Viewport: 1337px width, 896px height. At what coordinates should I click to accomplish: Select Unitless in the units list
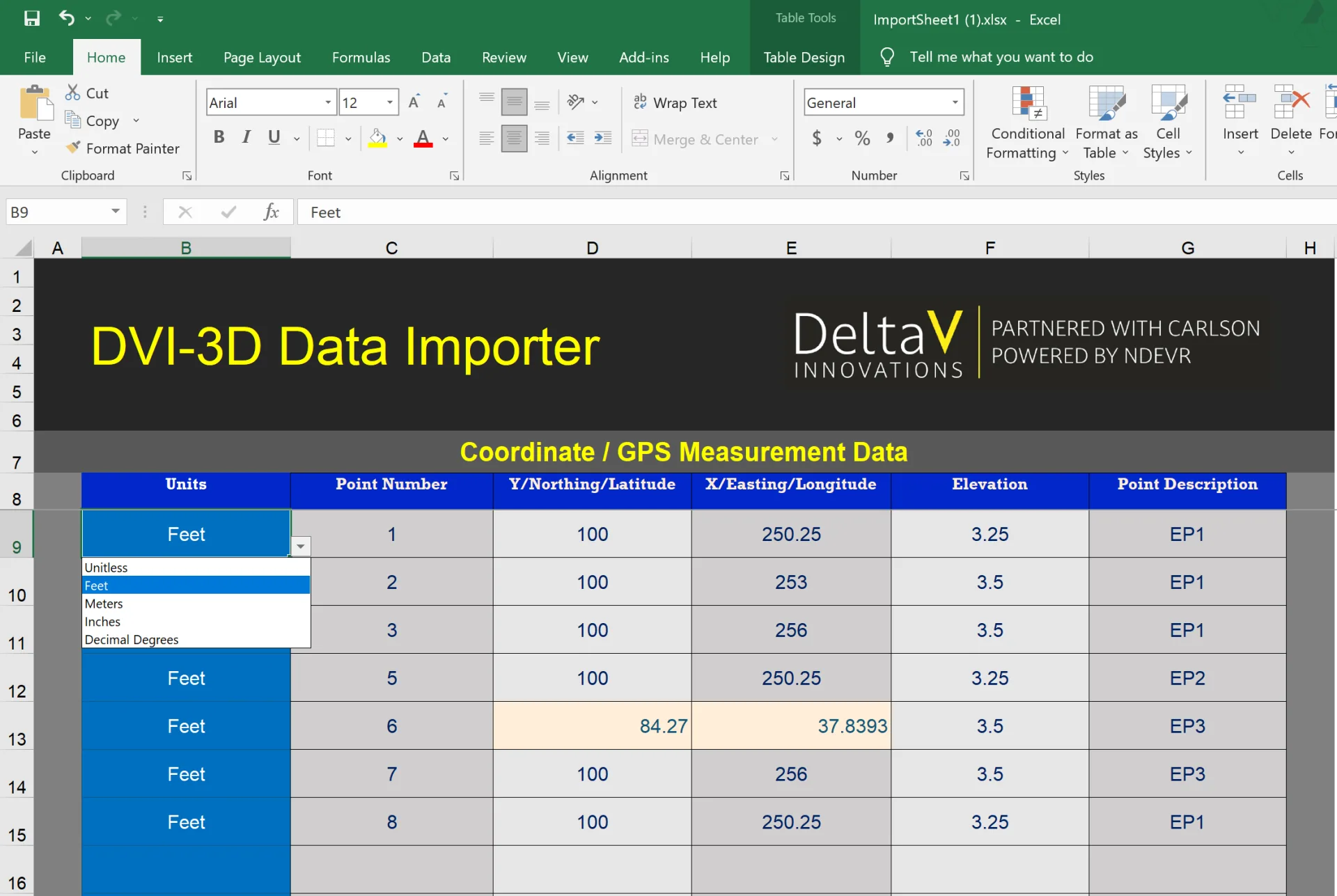point(196,567)
